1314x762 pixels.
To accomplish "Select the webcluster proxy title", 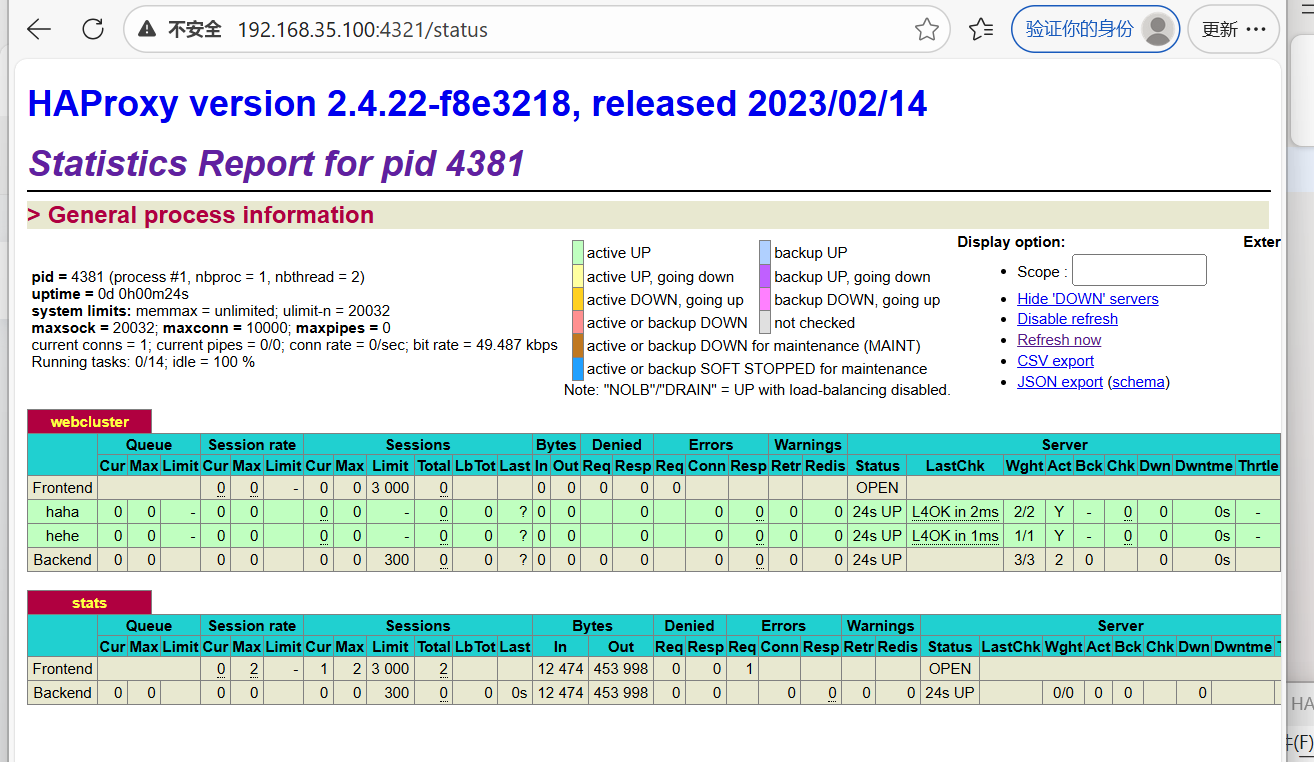I will pos(90,422).
